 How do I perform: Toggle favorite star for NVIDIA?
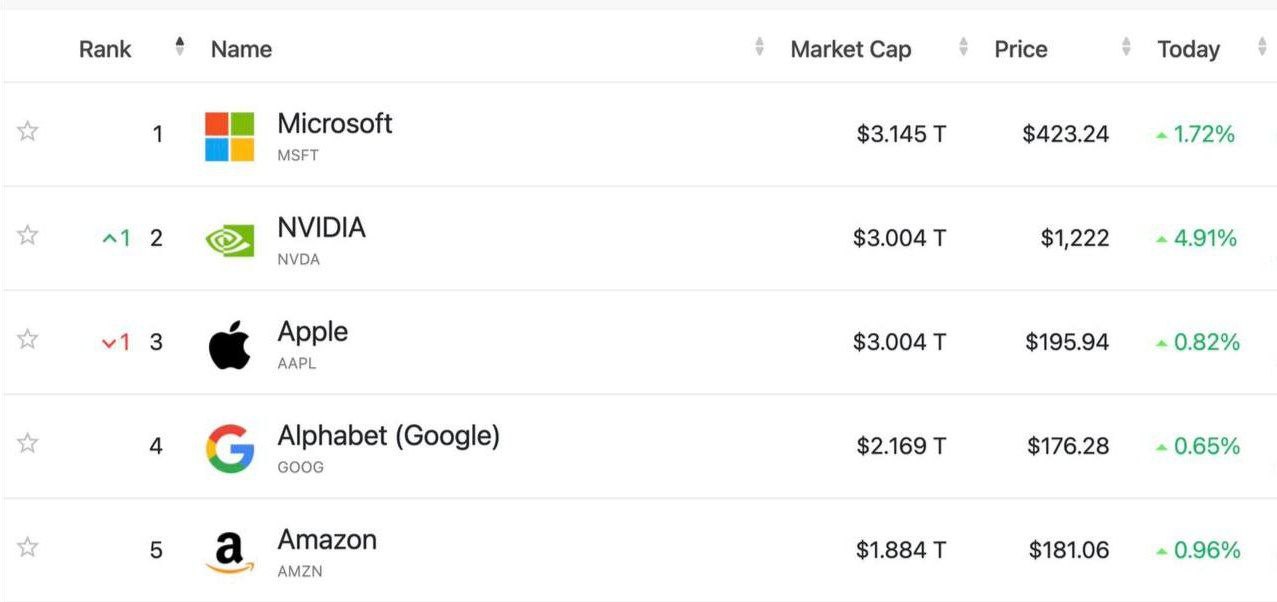tap(28, 236)
